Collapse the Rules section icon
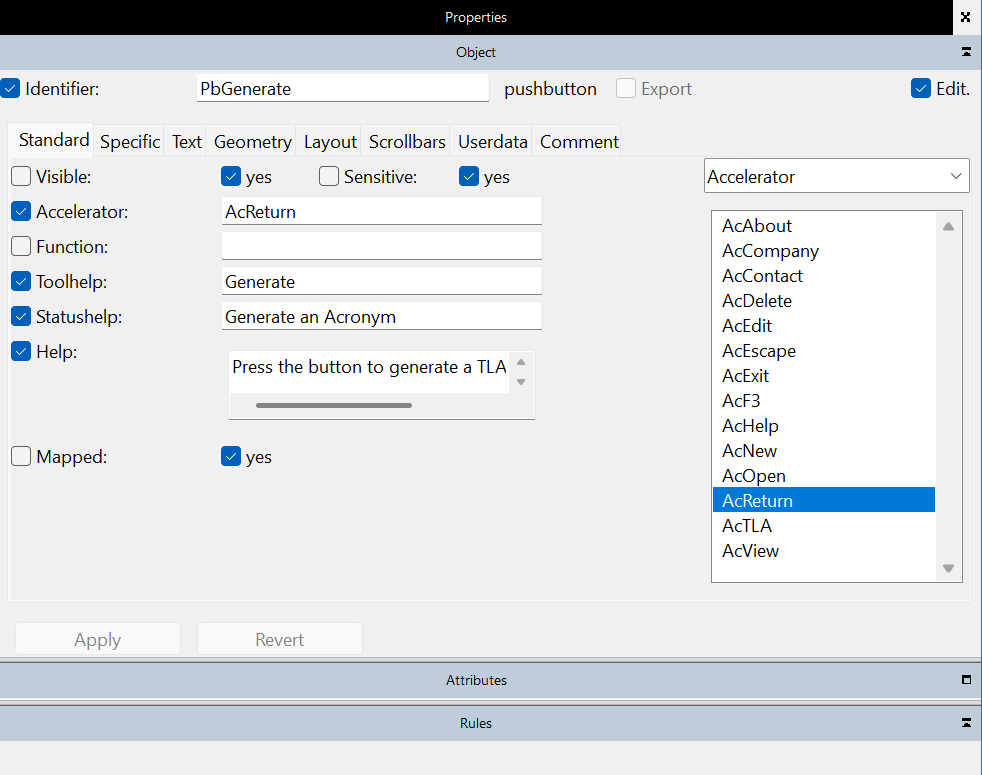Viewport: 982px width, 775px height. click(966, 723)
